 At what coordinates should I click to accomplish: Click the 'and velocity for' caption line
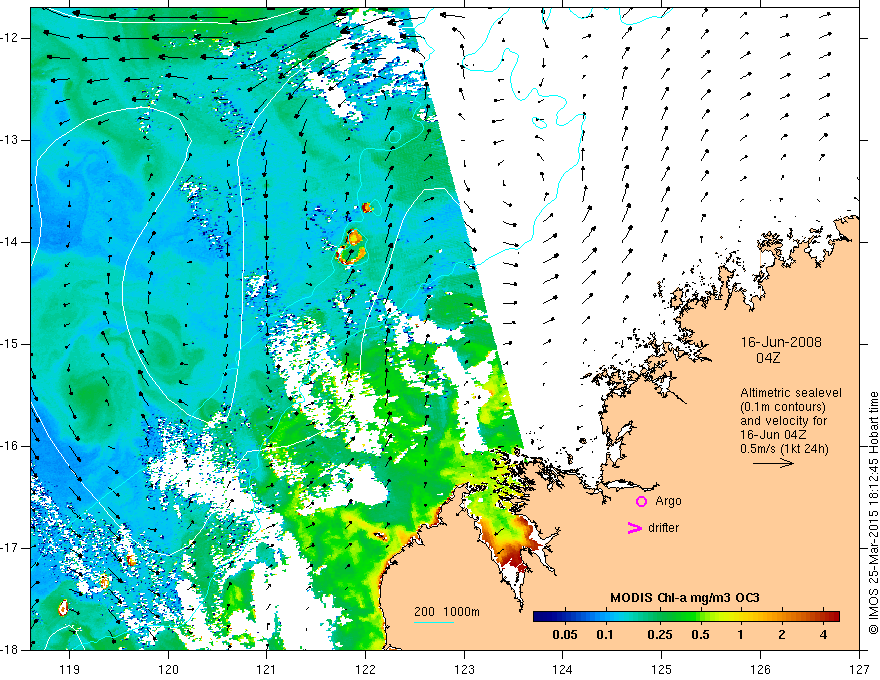(783, 421)
